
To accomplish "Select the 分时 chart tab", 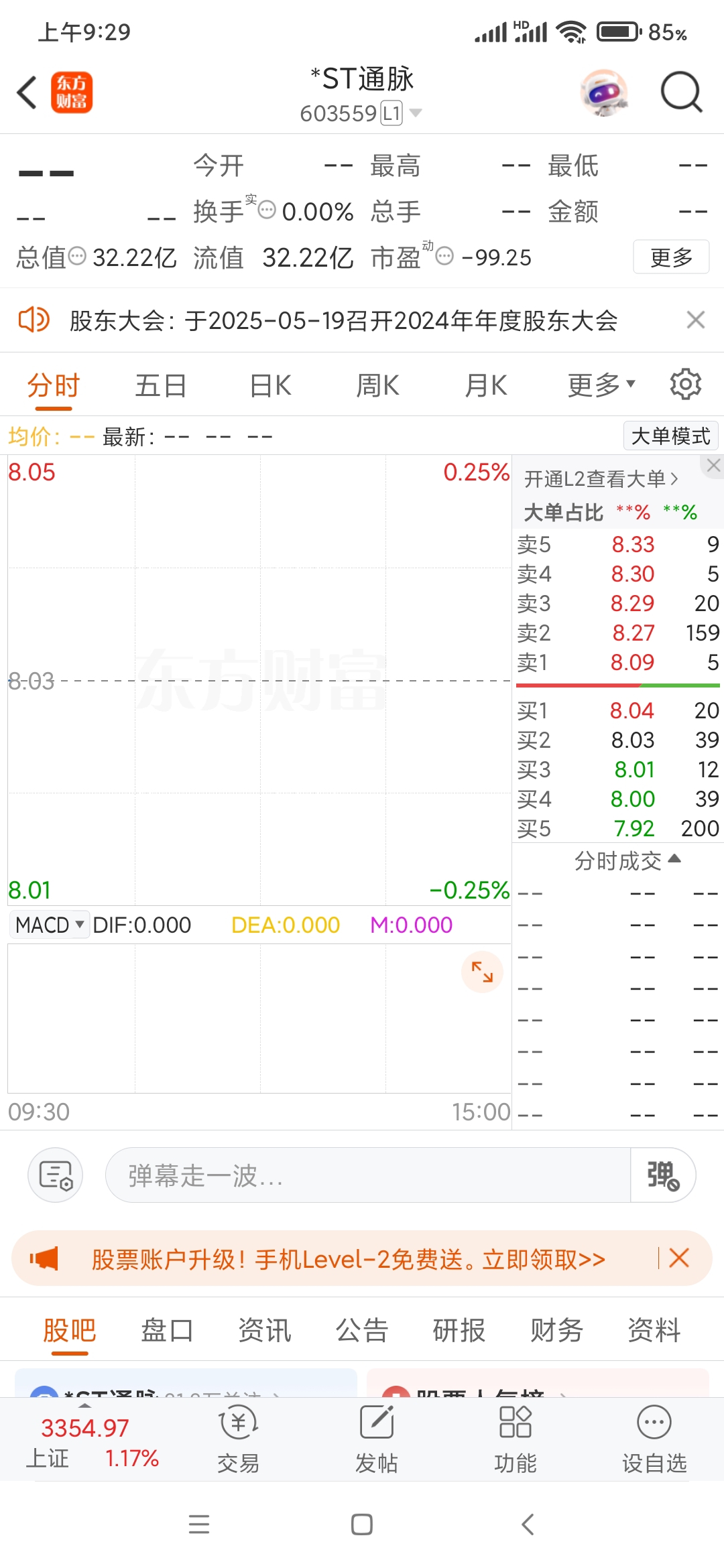I will (53, 387).
